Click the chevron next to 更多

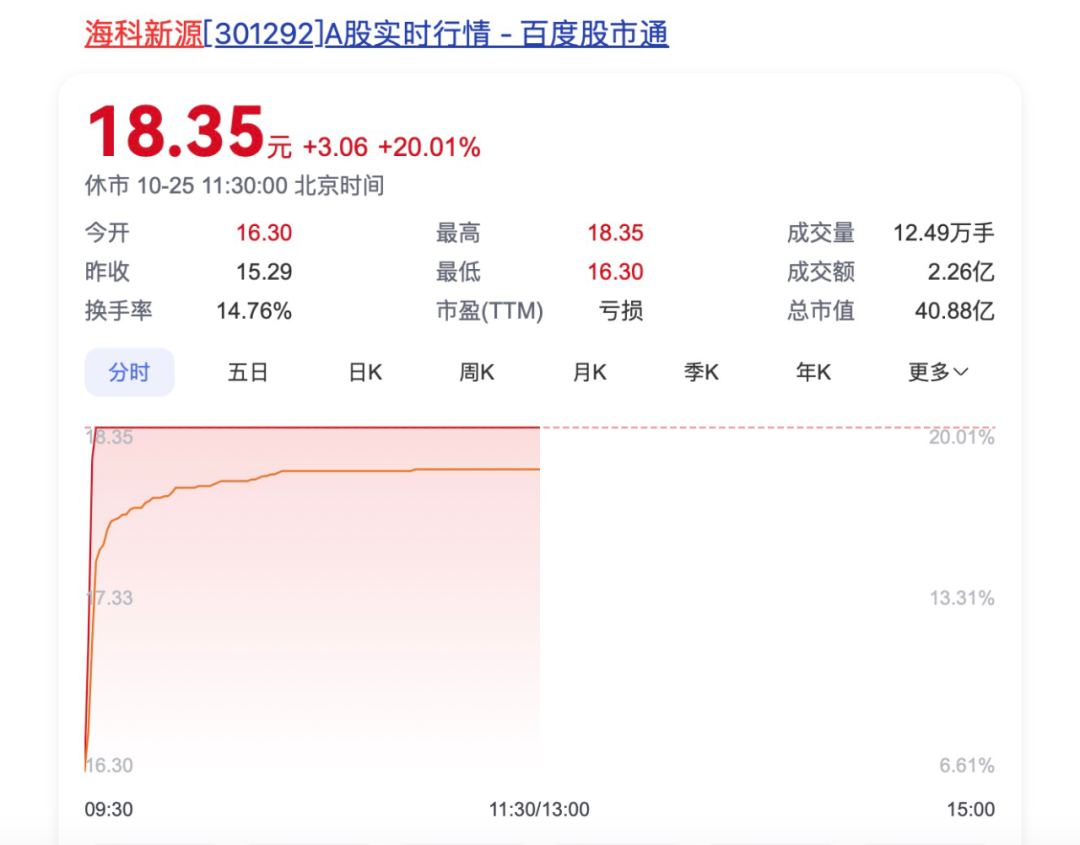(x=960, y=372)
